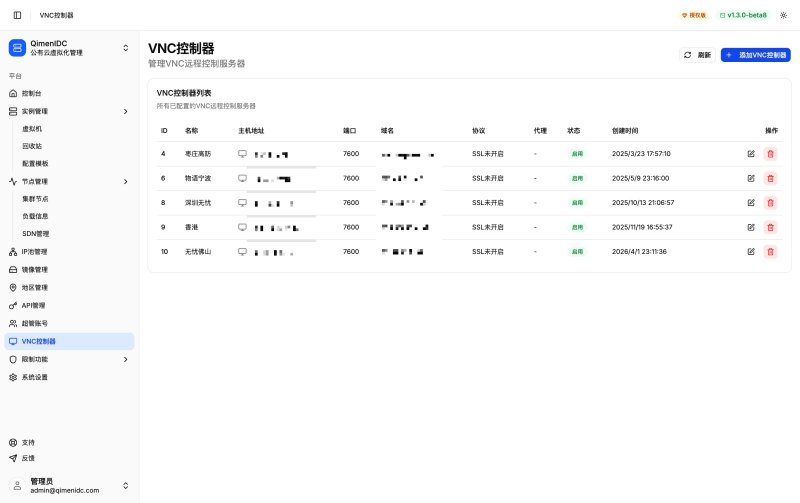Open IP池管理 page

[69, 252]
